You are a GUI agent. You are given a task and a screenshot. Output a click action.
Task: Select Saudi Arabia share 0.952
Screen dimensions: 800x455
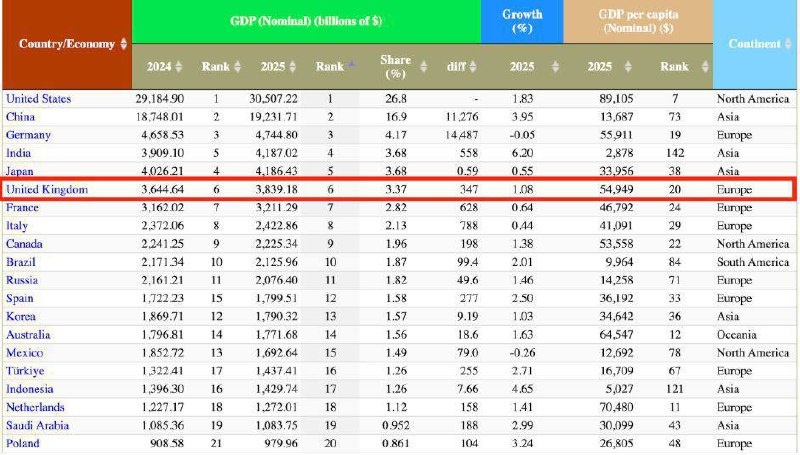[396, 425]
